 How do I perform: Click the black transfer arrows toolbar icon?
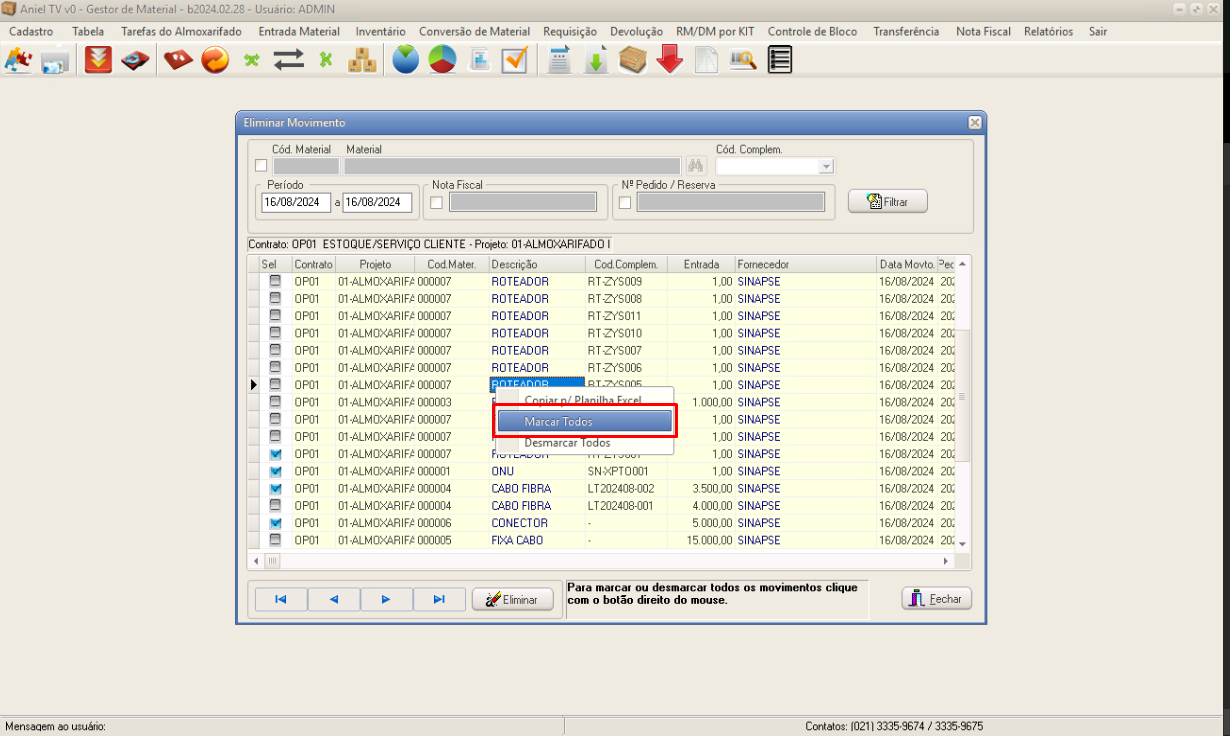point(289,61)
